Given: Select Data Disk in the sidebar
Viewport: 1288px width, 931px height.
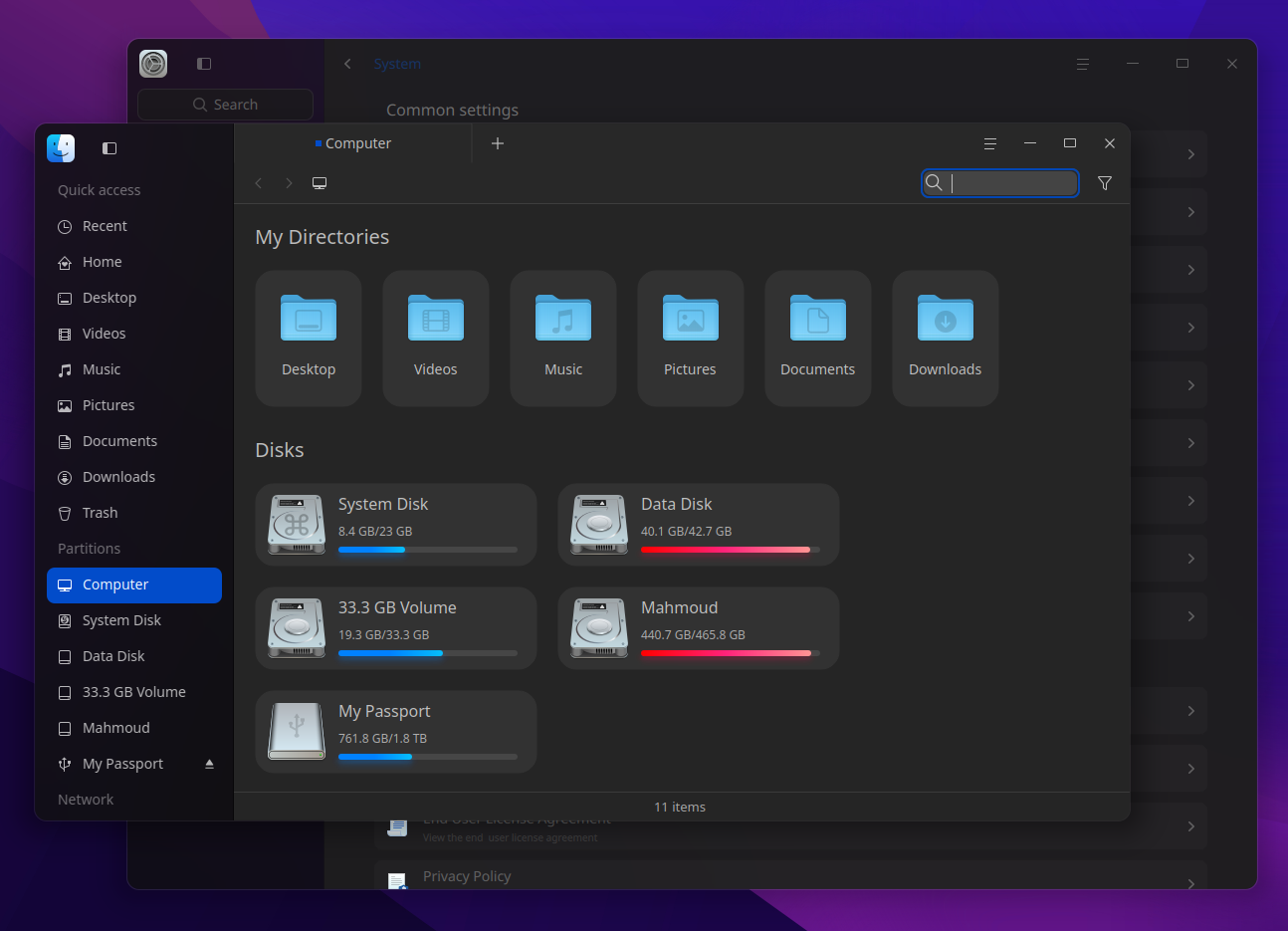Looking at the screenshot, I should click(134, 656).
